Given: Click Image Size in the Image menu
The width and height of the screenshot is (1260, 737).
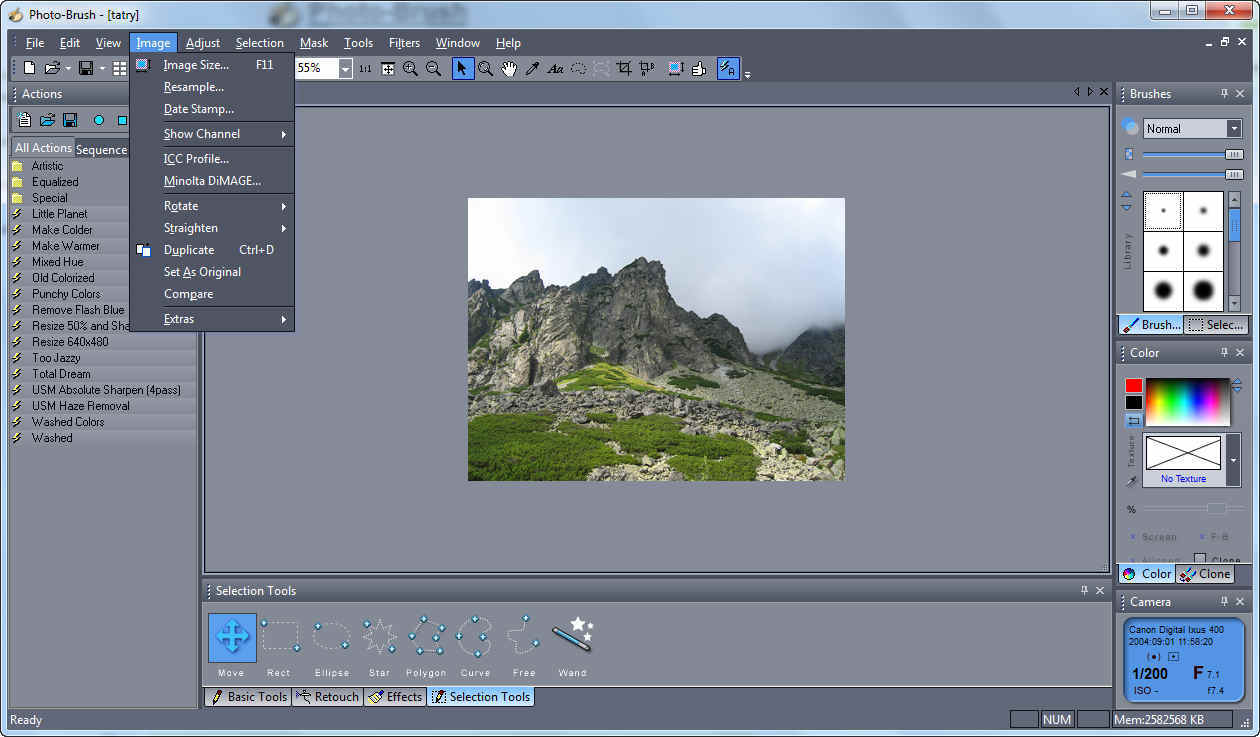Looking at the screenshot, I should tap(198, 64).
